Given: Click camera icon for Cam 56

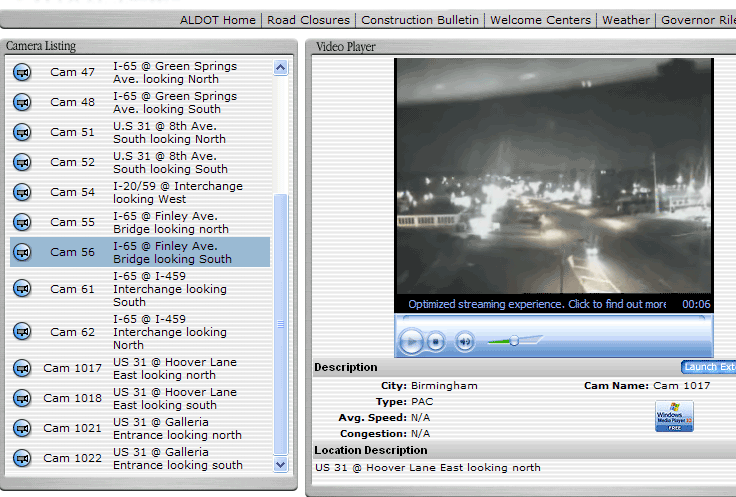Looking at the screenshot, I should click(22, 252).
